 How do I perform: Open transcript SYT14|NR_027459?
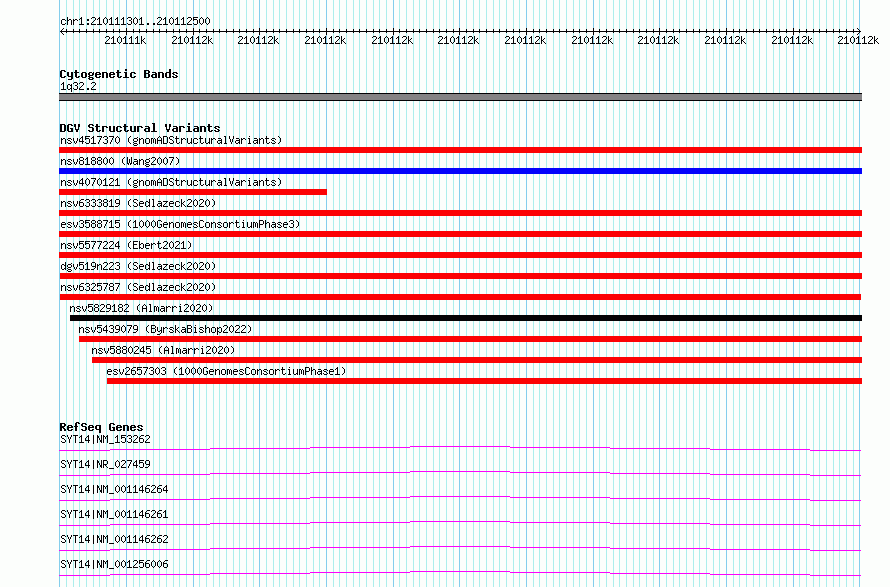(x=105, y=464)
